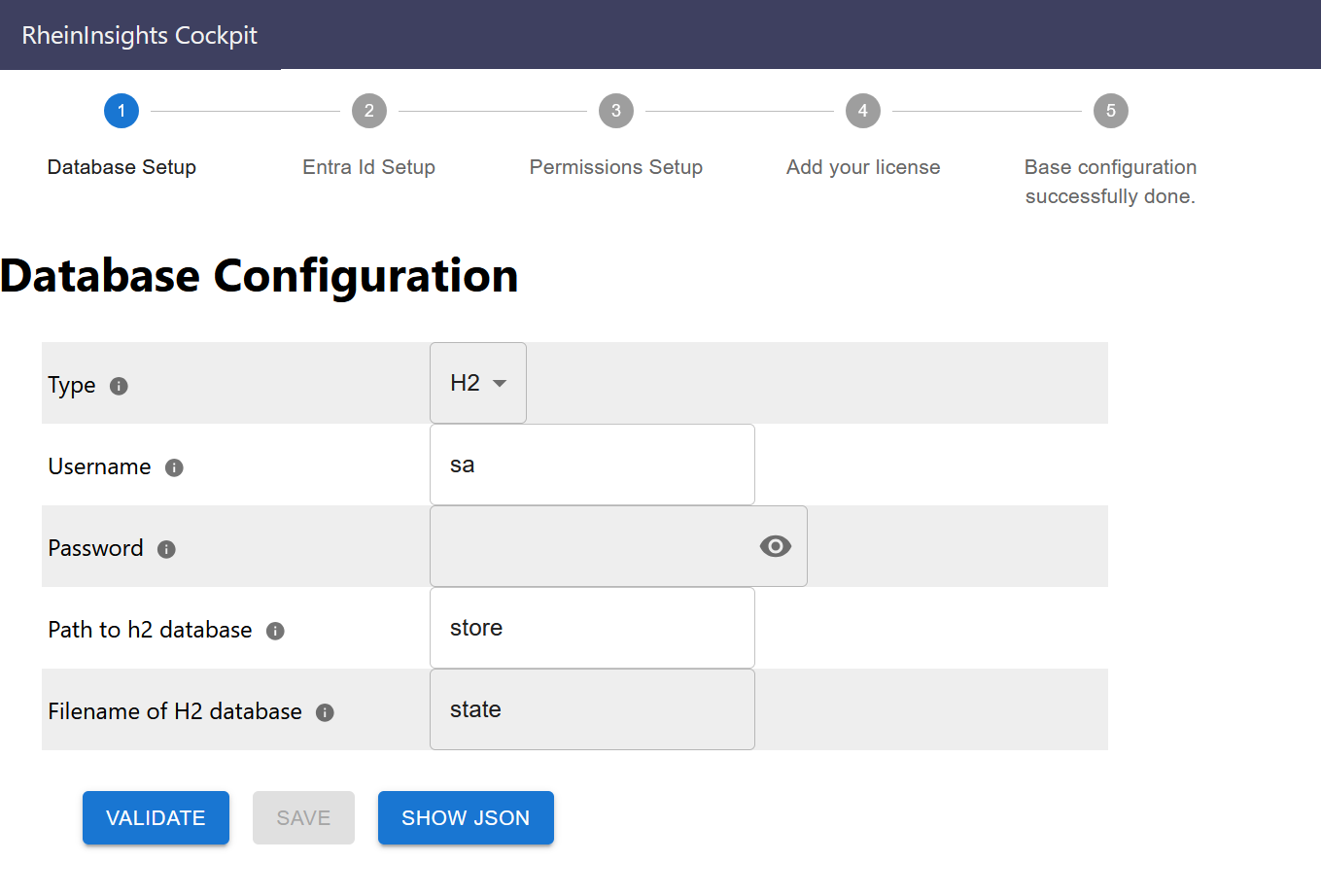The image size is (1321, 896).
Task: Go to step 4 Add your license circle
Action: 863,111
